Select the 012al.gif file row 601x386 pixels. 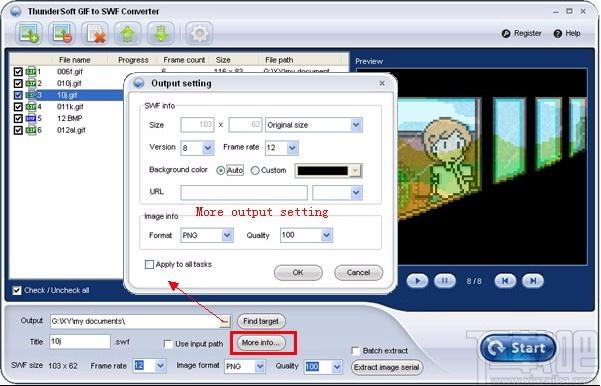tap(70, 130)
